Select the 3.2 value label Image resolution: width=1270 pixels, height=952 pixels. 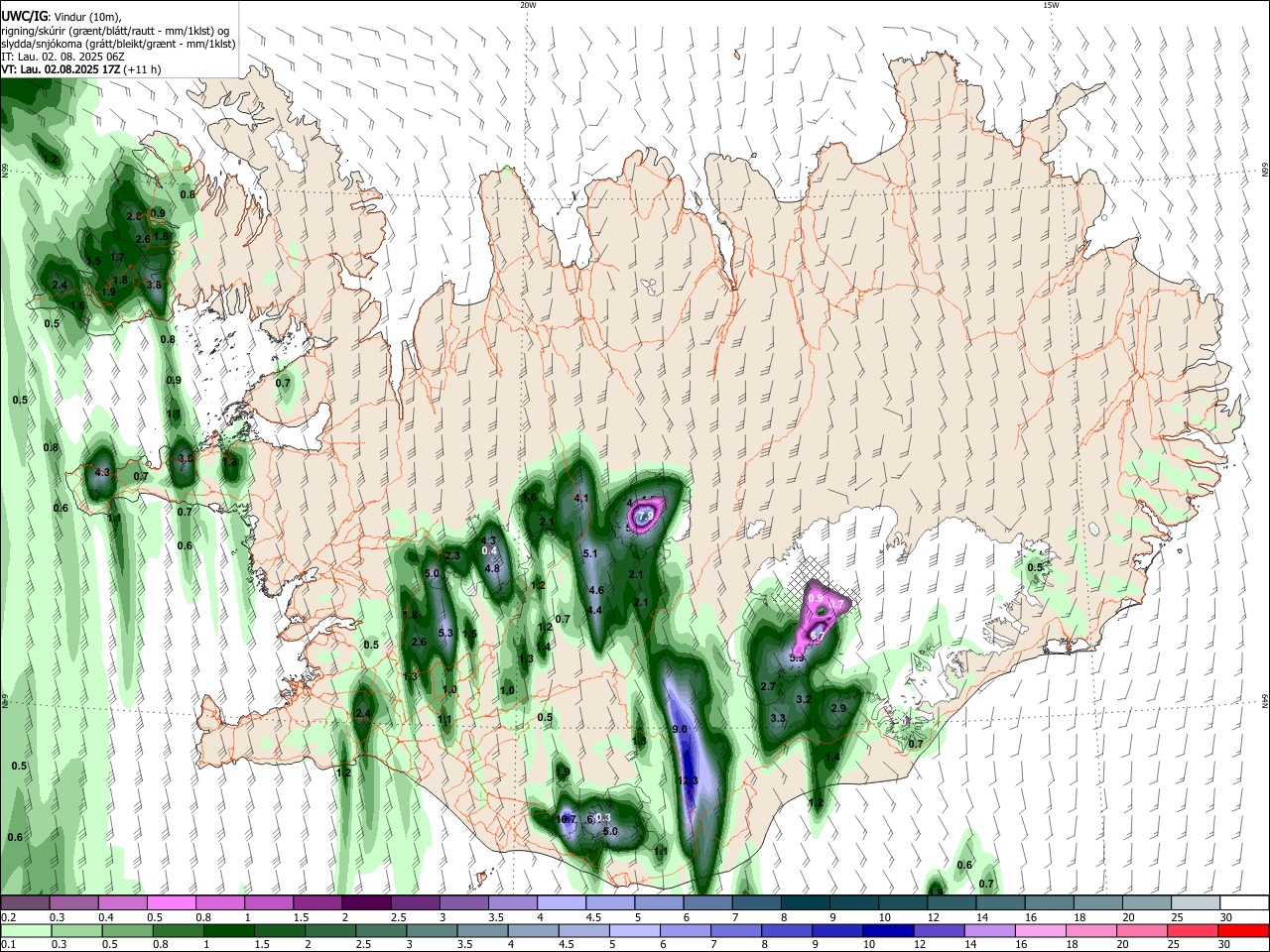(805, 699)
